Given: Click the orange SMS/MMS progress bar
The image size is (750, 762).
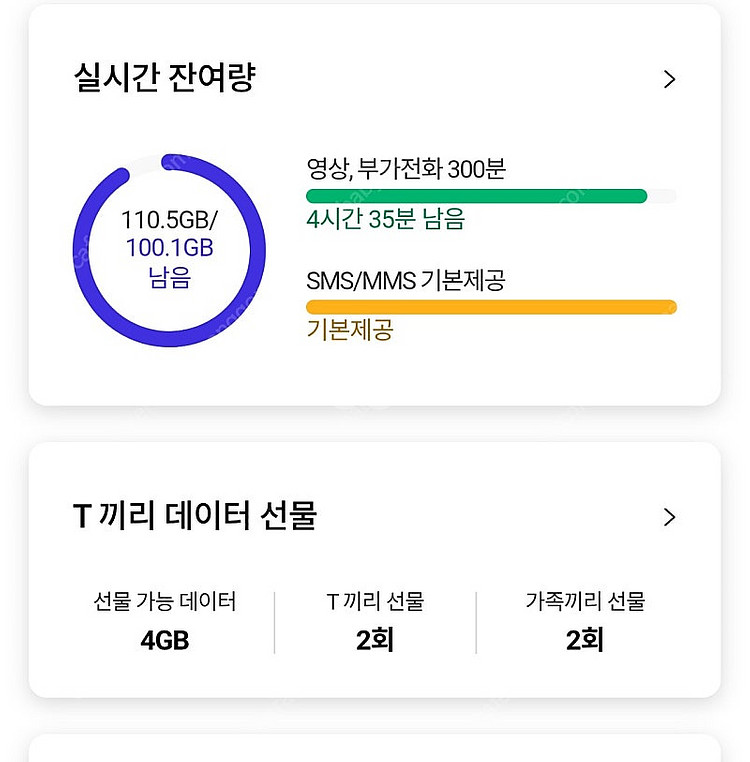Looking at the screenshot, I should pyautogui.click(x=491, y=307).
